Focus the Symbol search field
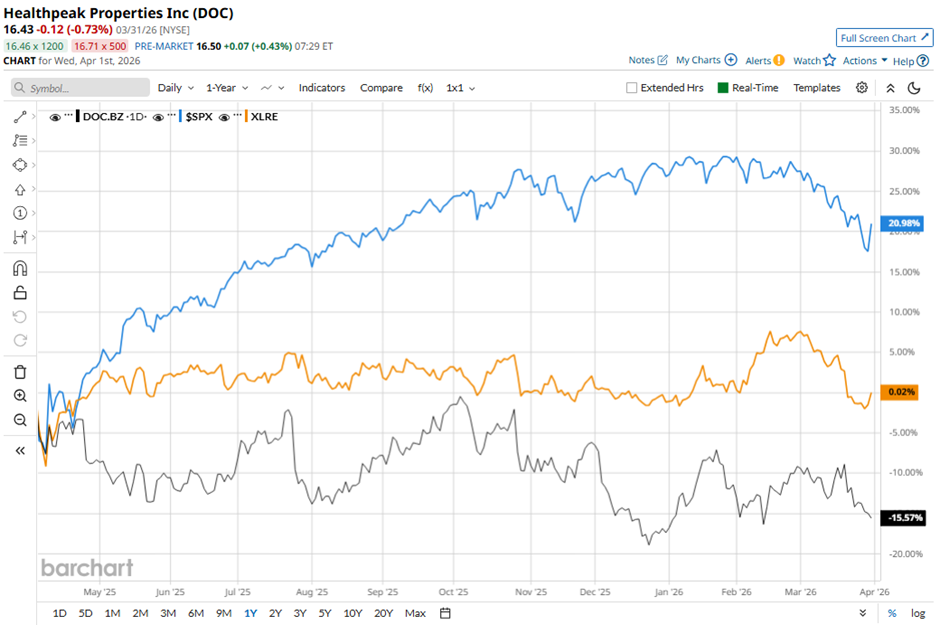 [x=80, y=88]
